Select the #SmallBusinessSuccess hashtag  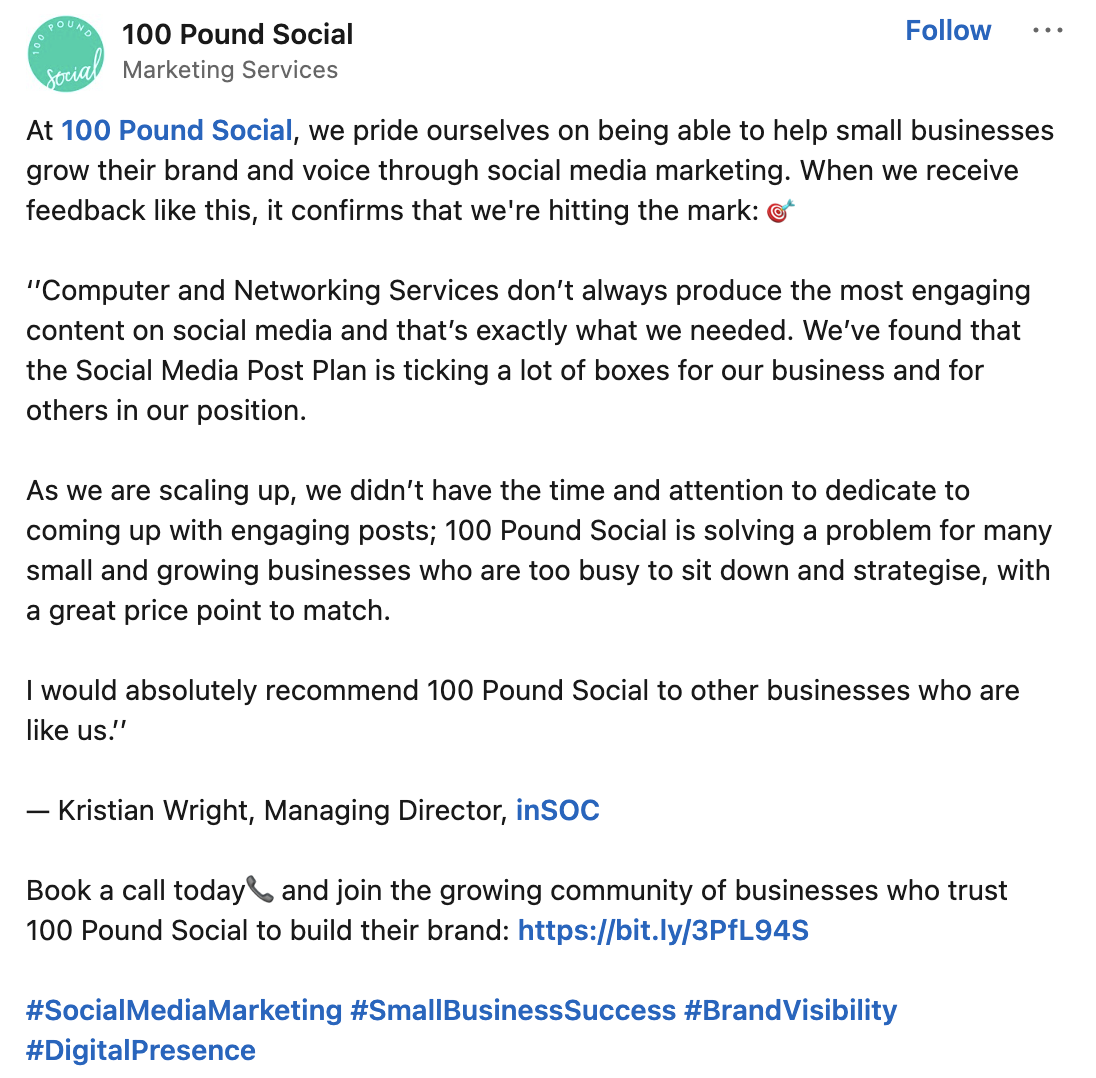click(513, 1010)
